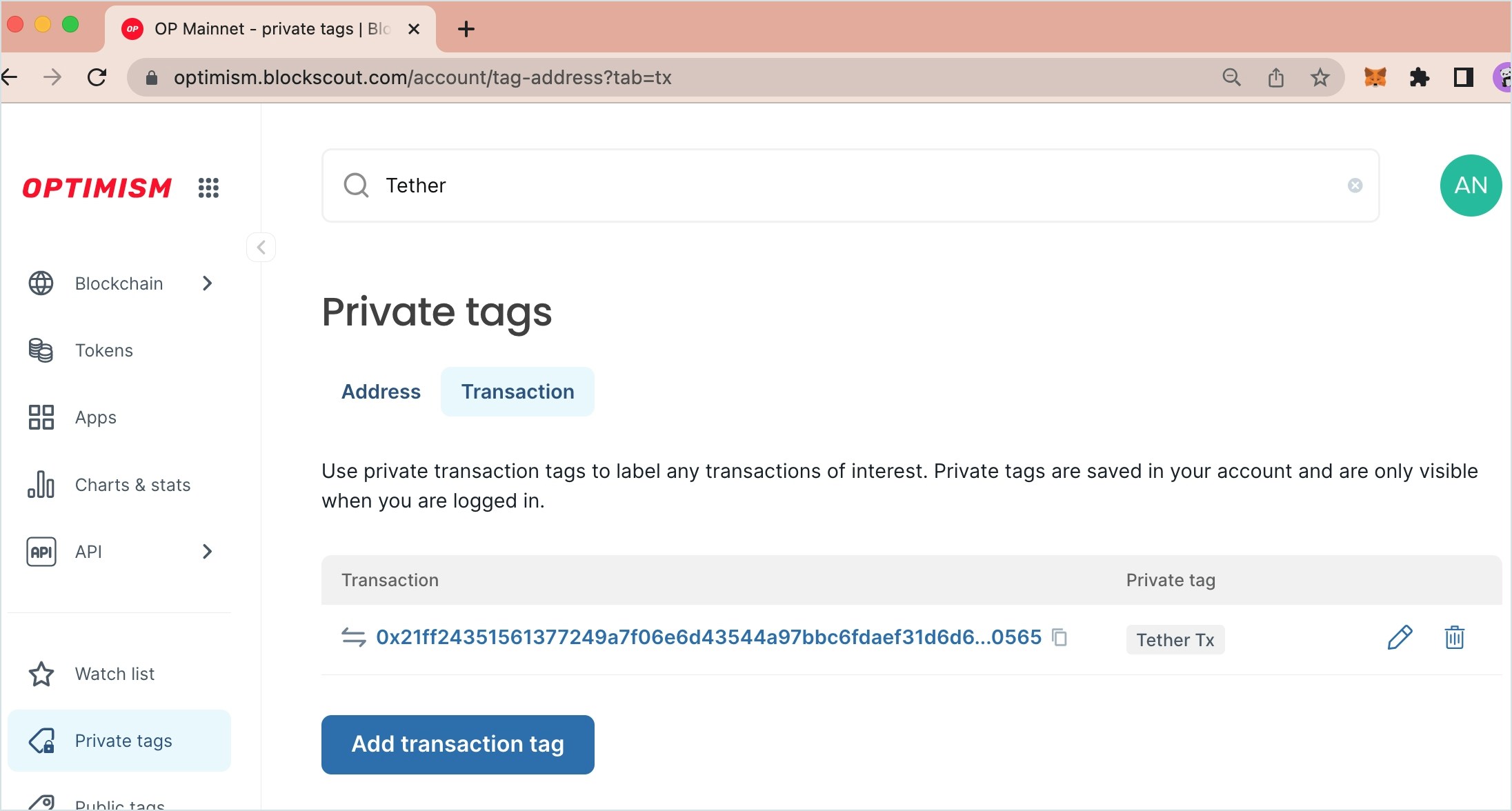
Task: Clear the Tether search query
Action: point(1355,186)
